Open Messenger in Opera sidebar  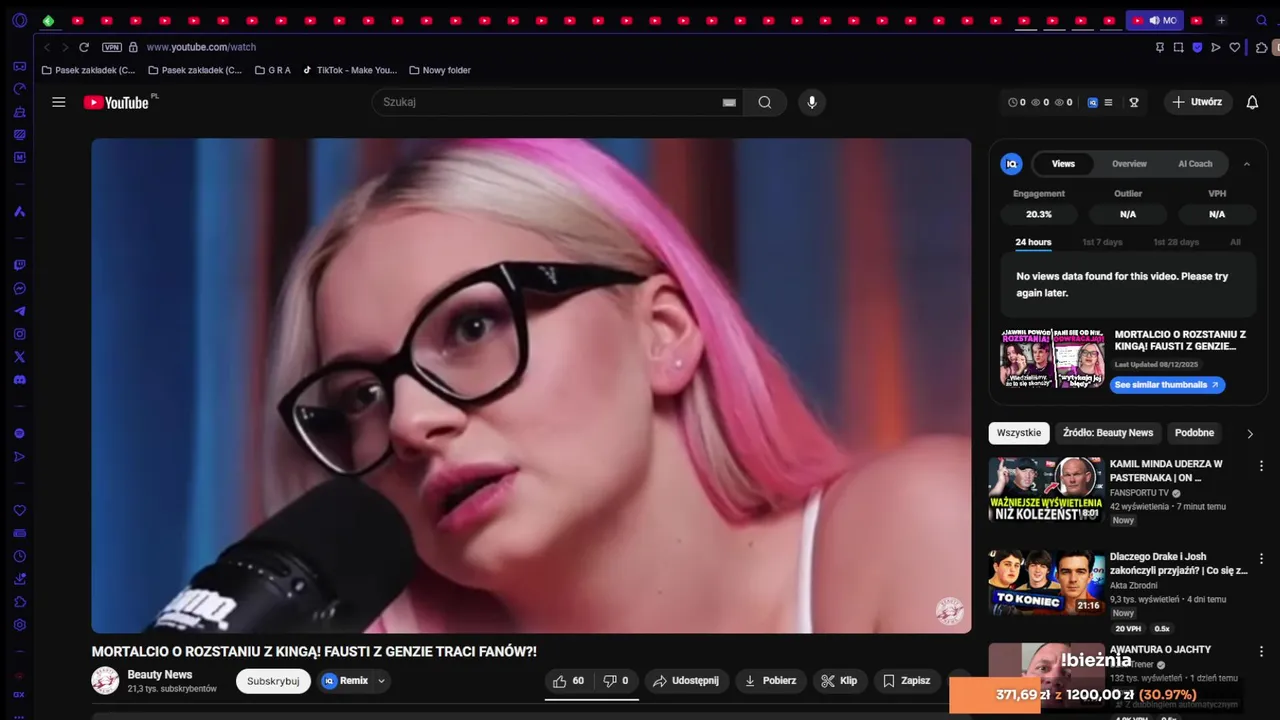(19, 288)
